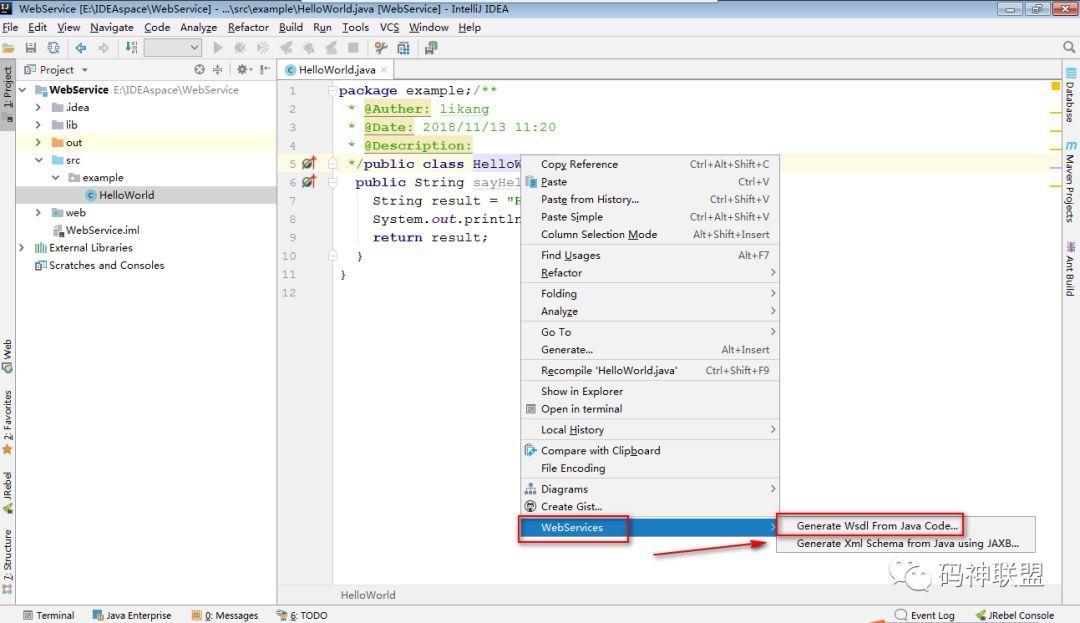Screen dimensions: 1080x623
Task: Open the Messages tool window
Action: tap(225, 615)
